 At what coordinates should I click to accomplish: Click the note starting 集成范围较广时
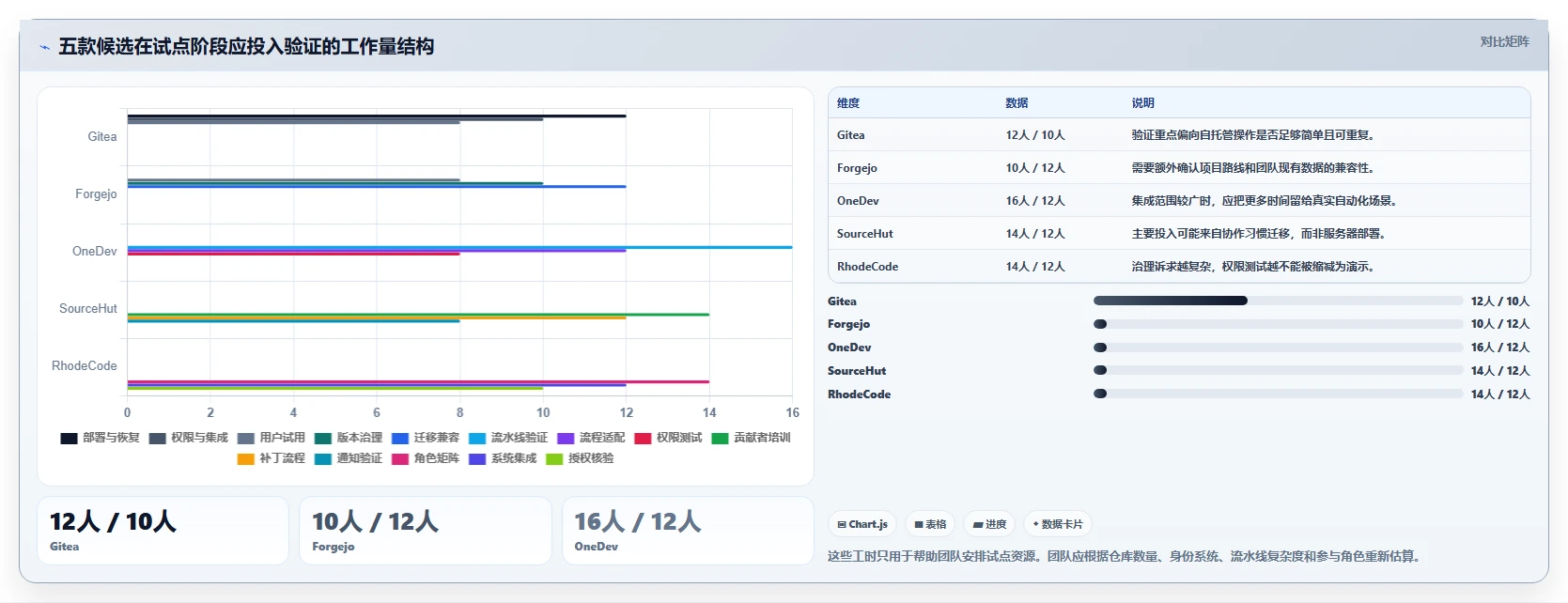pyautogui.click(x=1266, y=201)
